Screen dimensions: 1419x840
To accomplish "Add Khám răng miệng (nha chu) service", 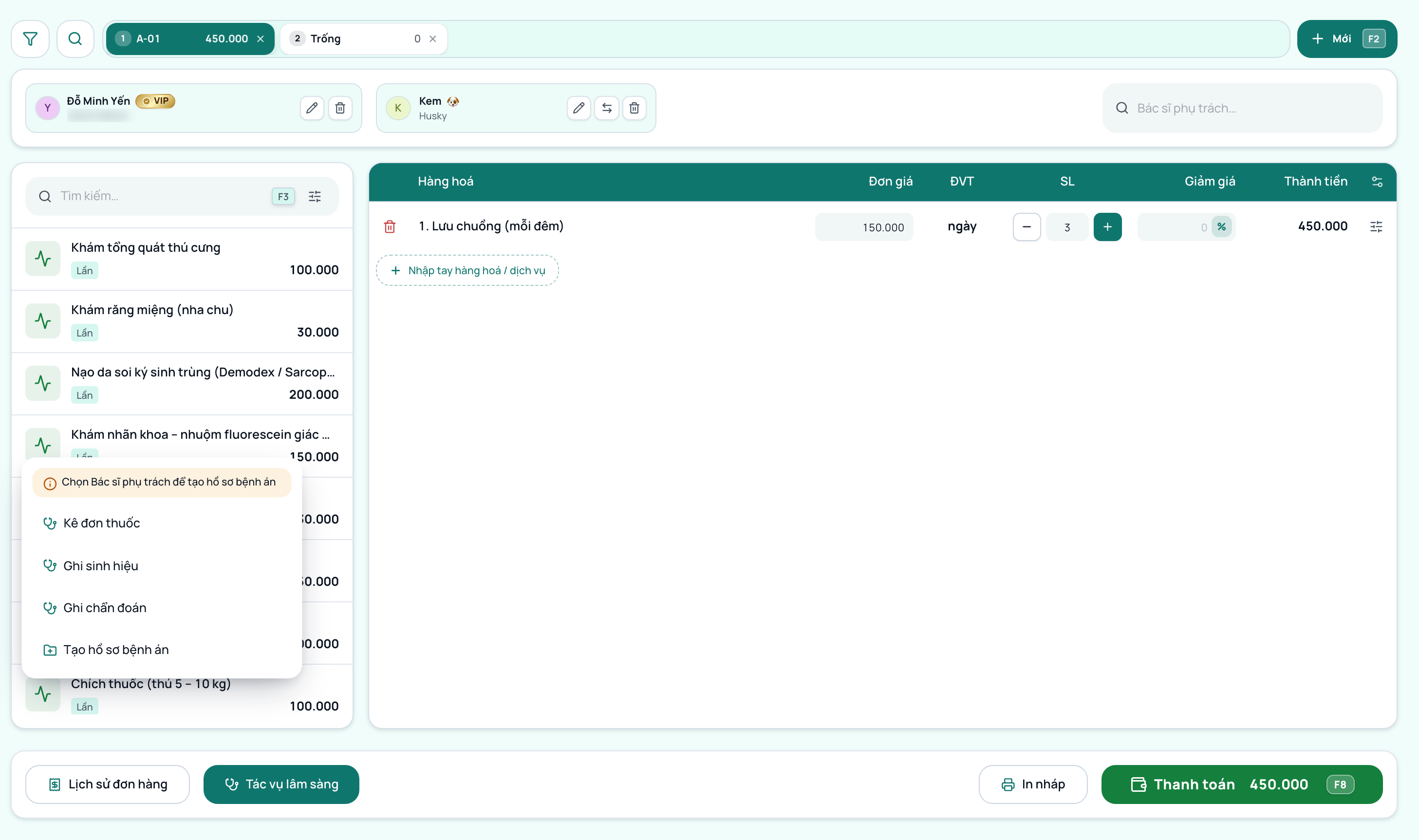I will click(182, 321).
